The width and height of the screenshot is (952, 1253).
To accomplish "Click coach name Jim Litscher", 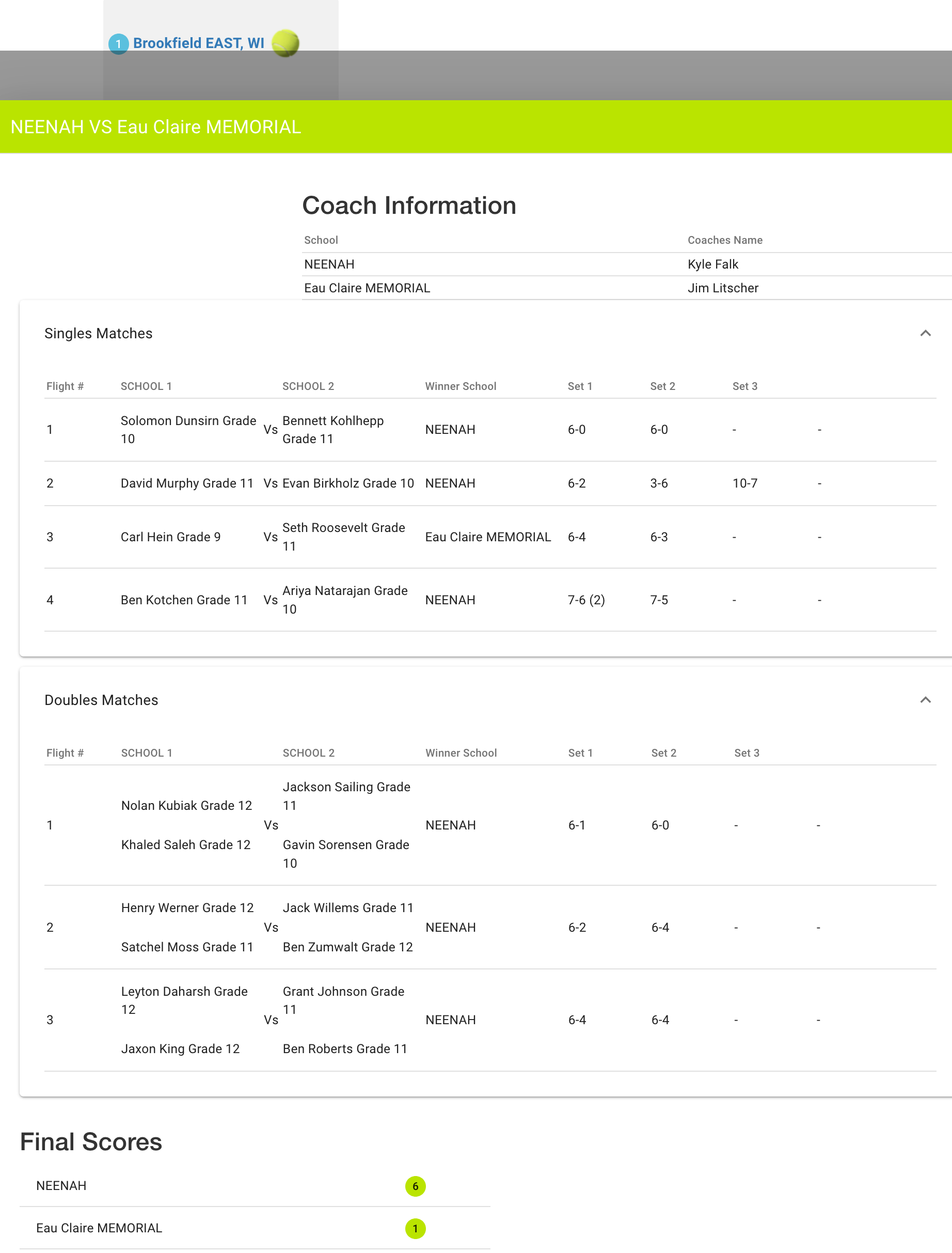I will [x=722, y=288].
